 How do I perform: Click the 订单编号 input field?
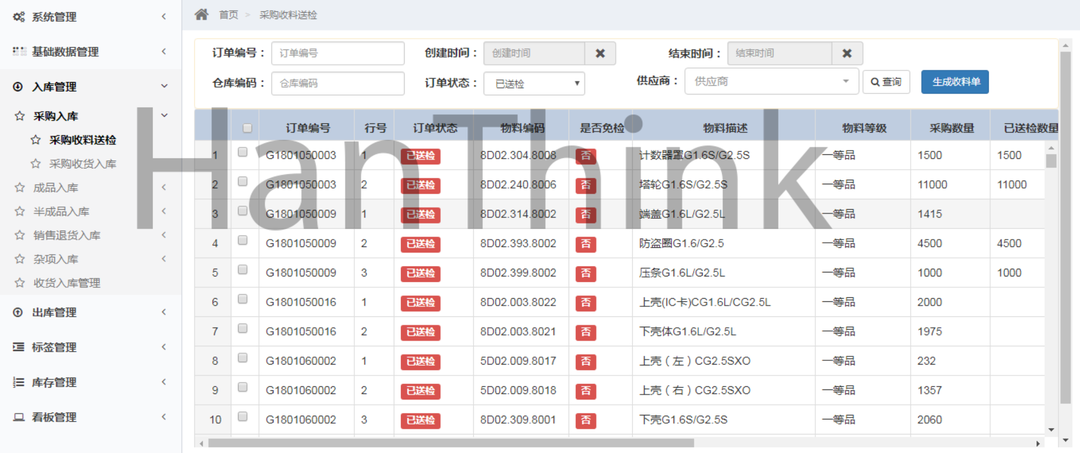337,53
